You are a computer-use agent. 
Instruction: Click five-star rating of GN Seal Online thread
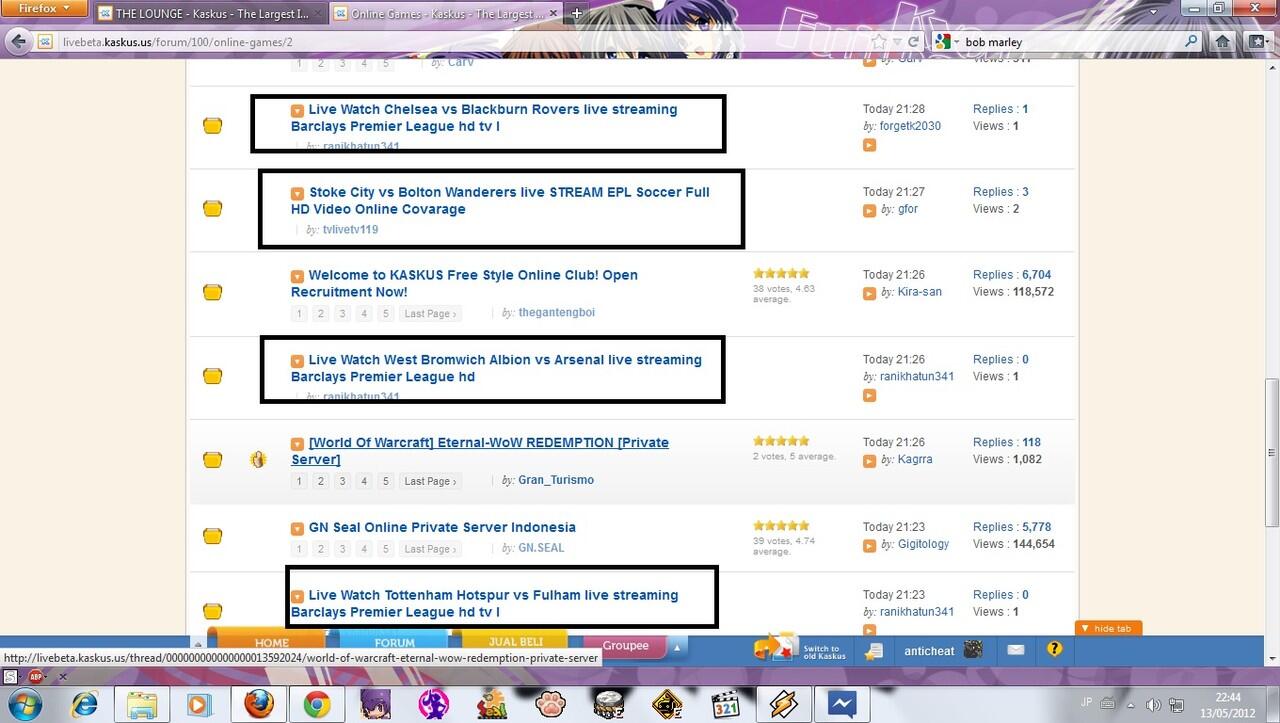point(781,525)
